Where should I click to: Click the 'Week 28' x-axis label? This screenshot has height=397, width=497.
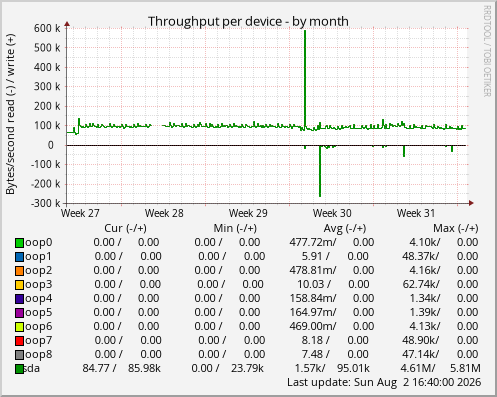click(x=164, y=213)
